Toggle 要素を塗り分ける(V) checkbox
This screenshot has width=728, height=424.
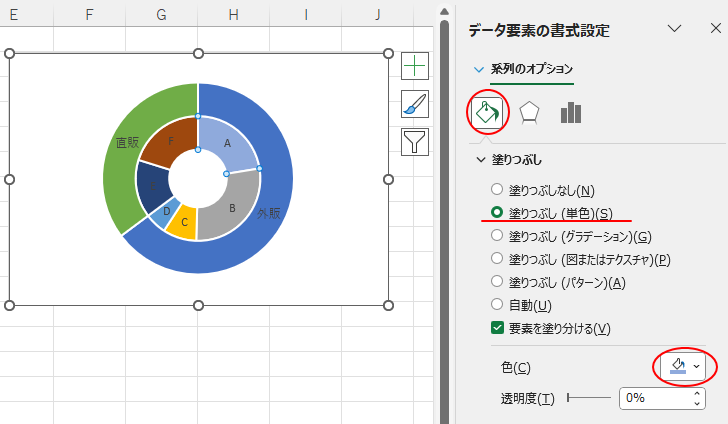tap(497, 328)
